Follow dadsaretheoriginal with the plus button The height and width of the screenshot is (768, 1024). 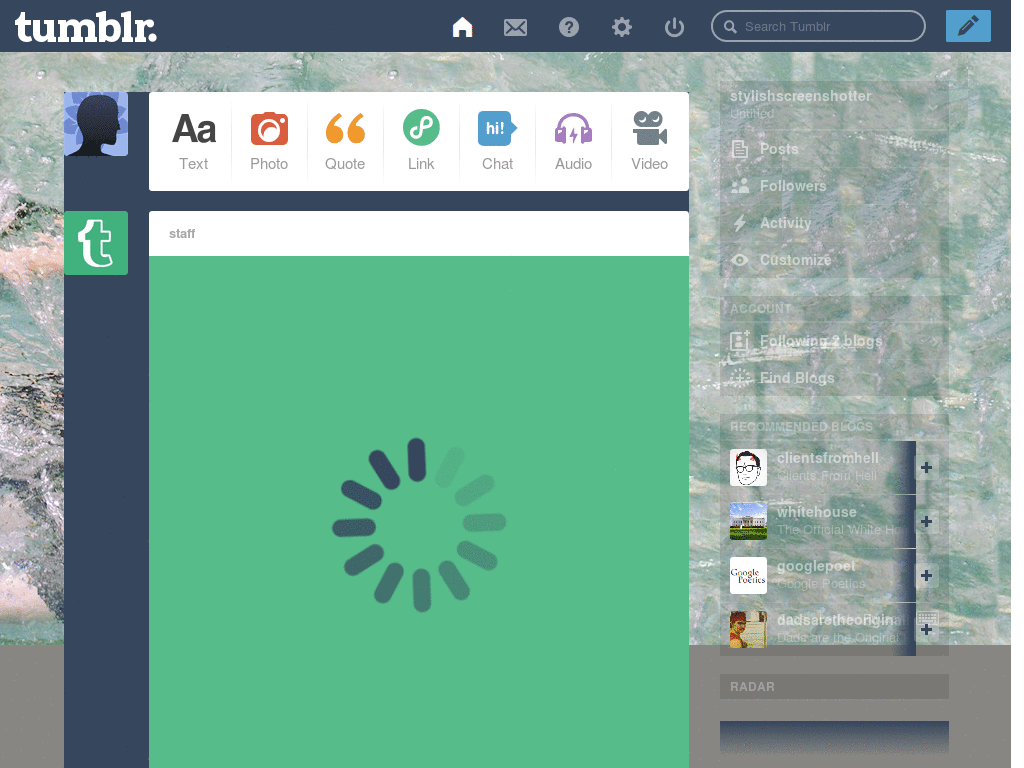pos(926,630)
